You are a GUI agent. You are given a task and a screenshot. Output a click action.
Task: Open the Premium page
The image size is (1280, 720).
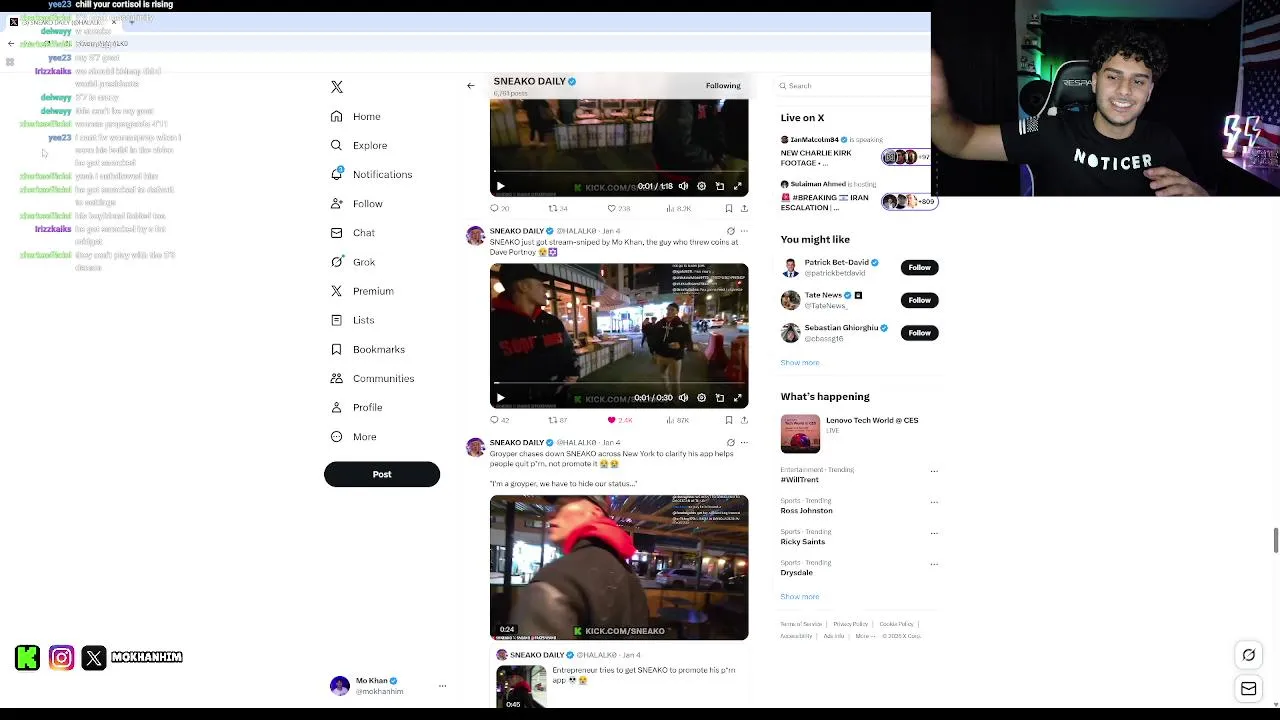(362, 291)
